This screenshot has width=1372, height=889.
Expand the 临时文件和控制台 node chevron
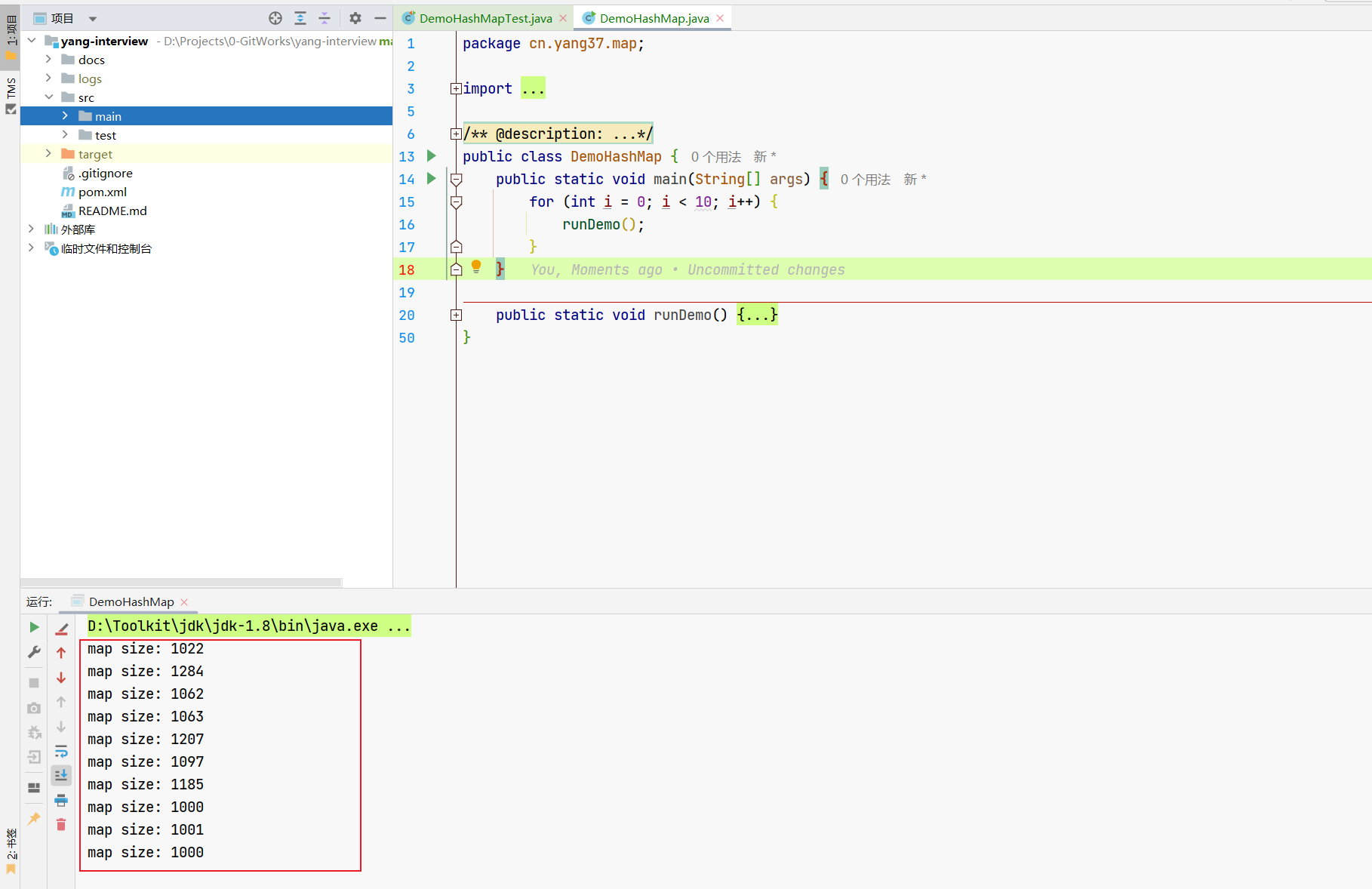point(31,248)
